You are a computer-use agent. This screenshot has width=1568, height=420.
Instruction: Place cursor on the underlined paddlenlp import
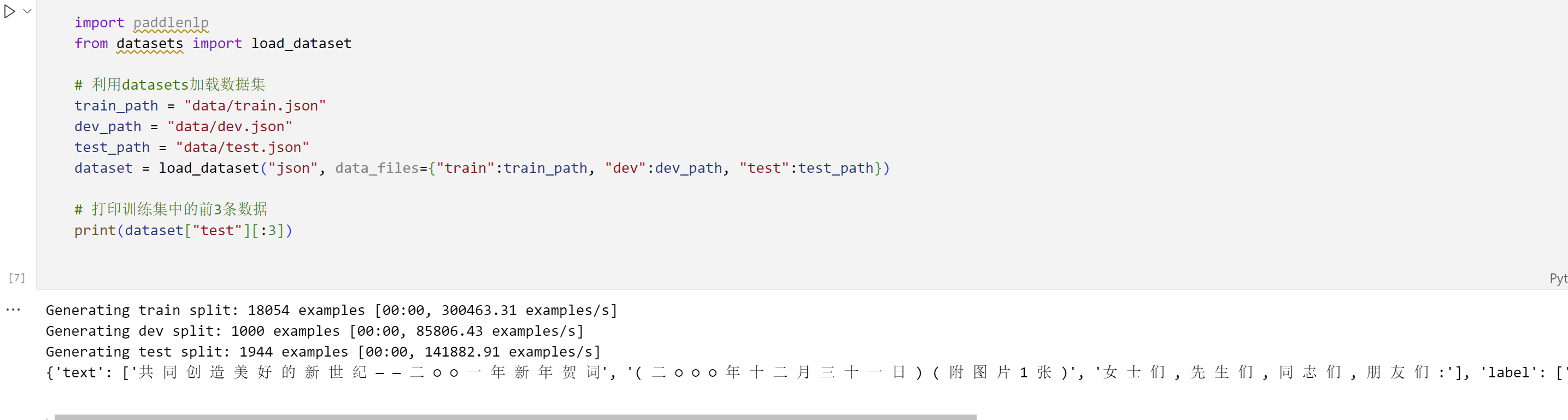[x=171, y=22]
